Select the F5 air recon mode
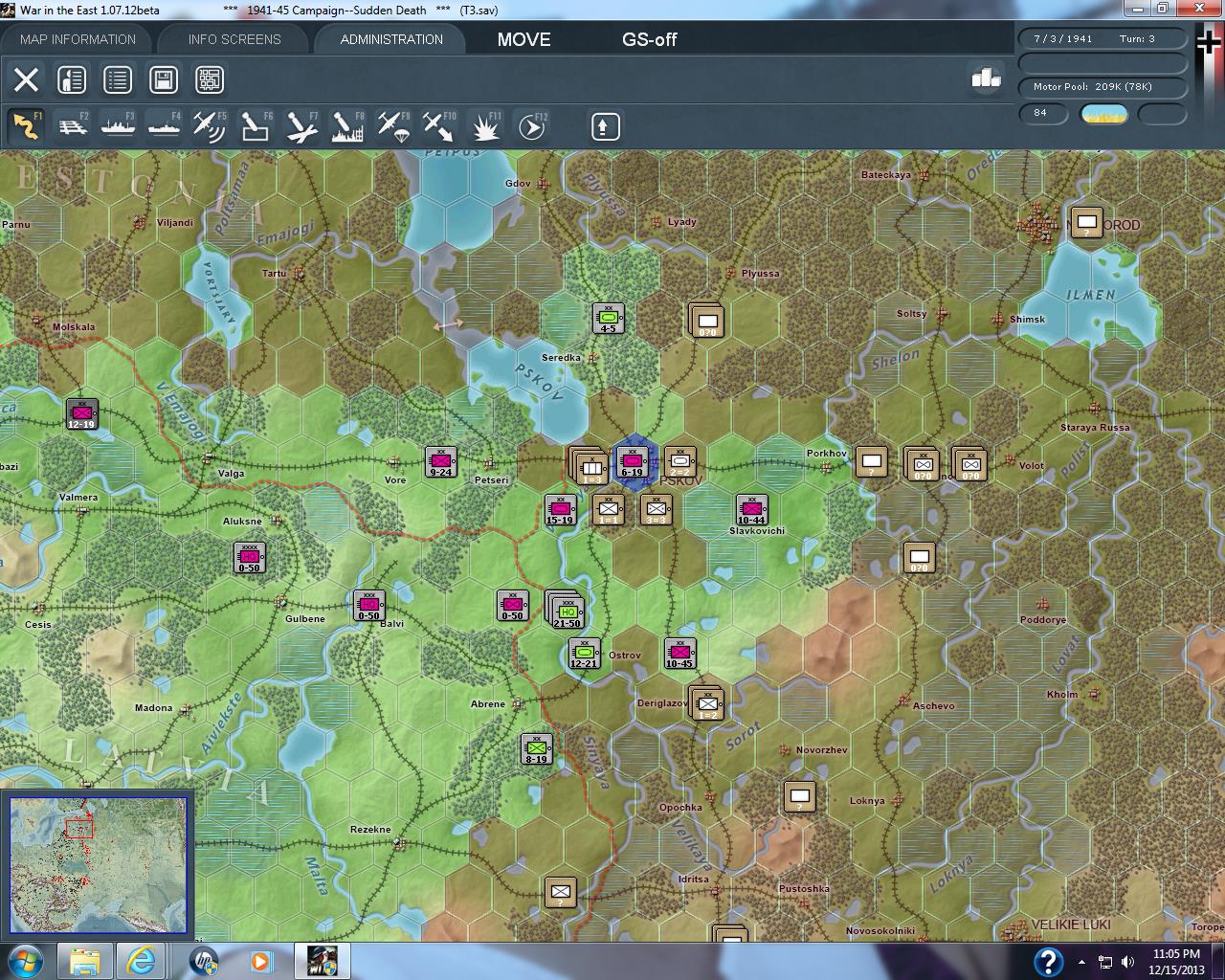The height and width of the screenshot is (980, 1225). 210,127
